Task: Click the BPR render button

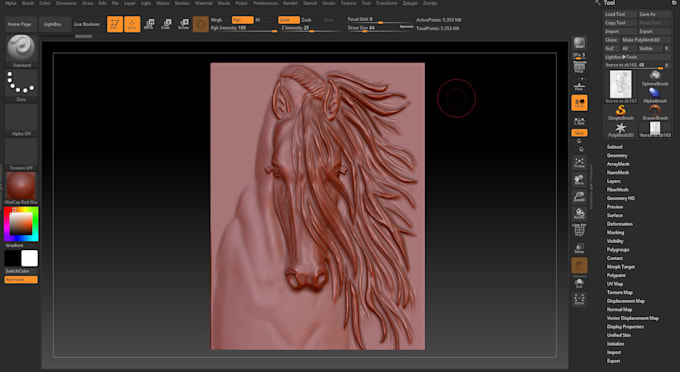Action: point(579,42)
